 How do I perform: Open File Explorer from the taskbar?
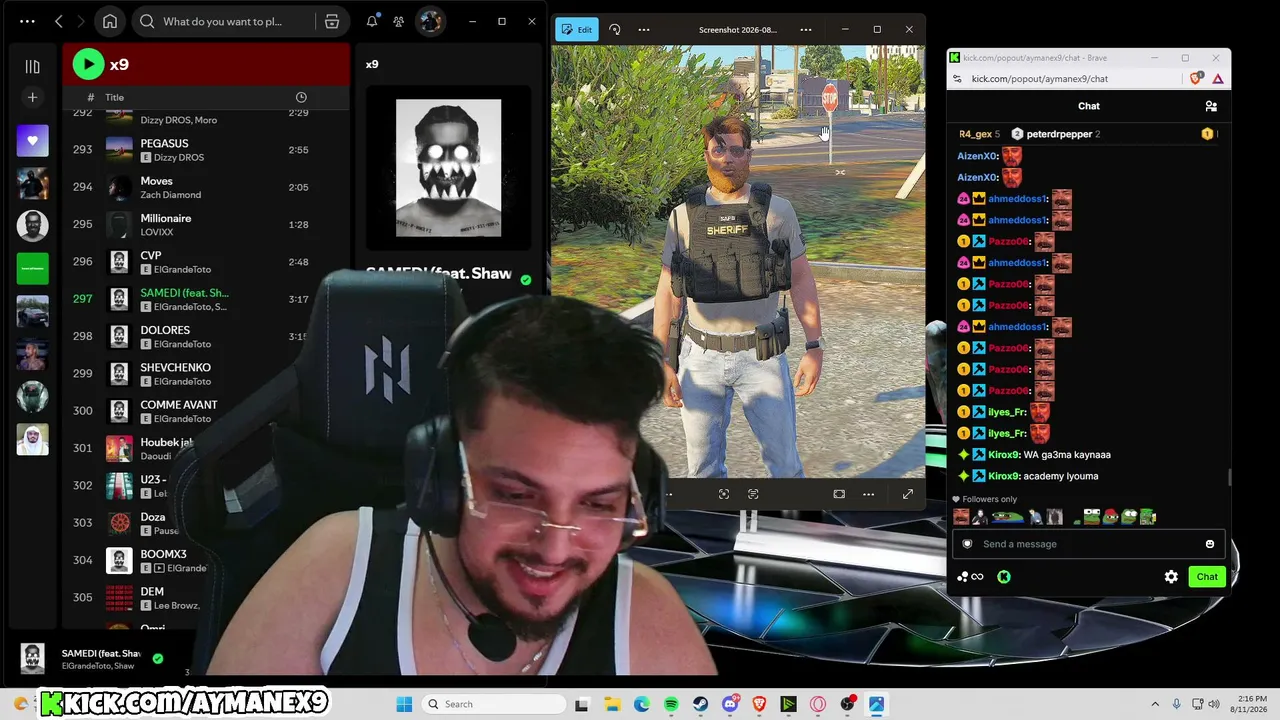click(x=612, y=704)
